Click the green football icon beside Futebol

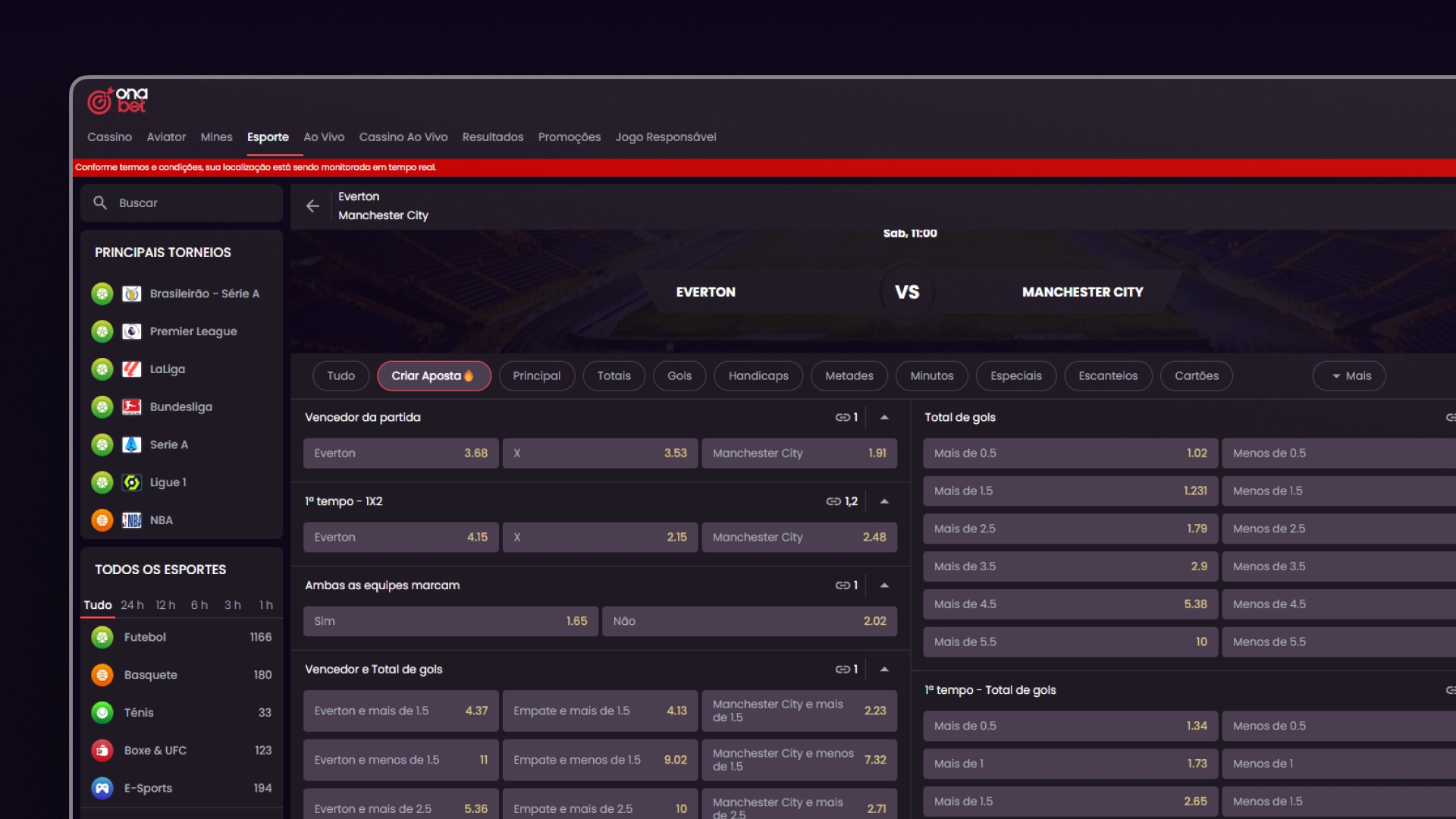pyautogui.click(x=102, y=637)
